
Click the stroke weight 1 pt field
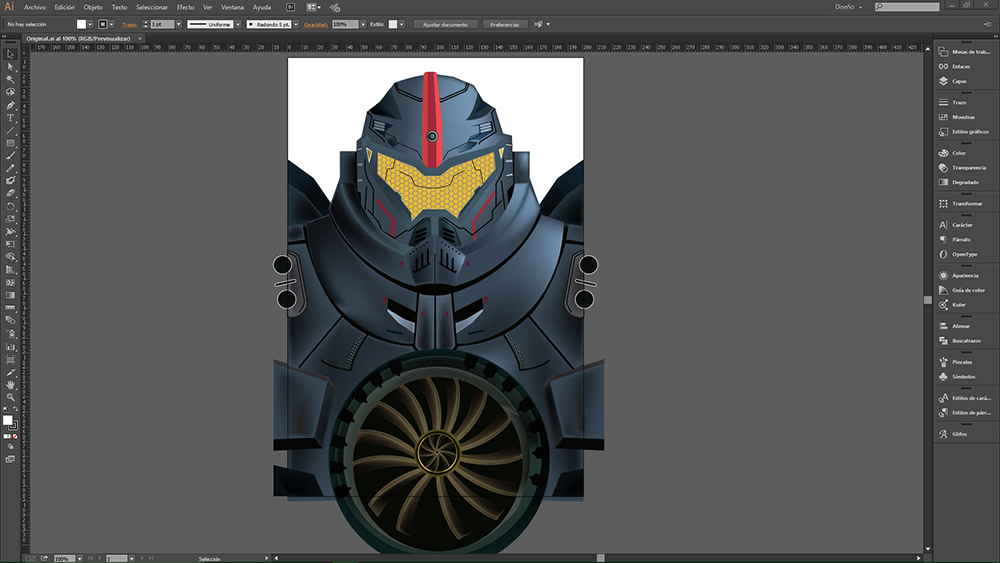[x=162, y=24]
